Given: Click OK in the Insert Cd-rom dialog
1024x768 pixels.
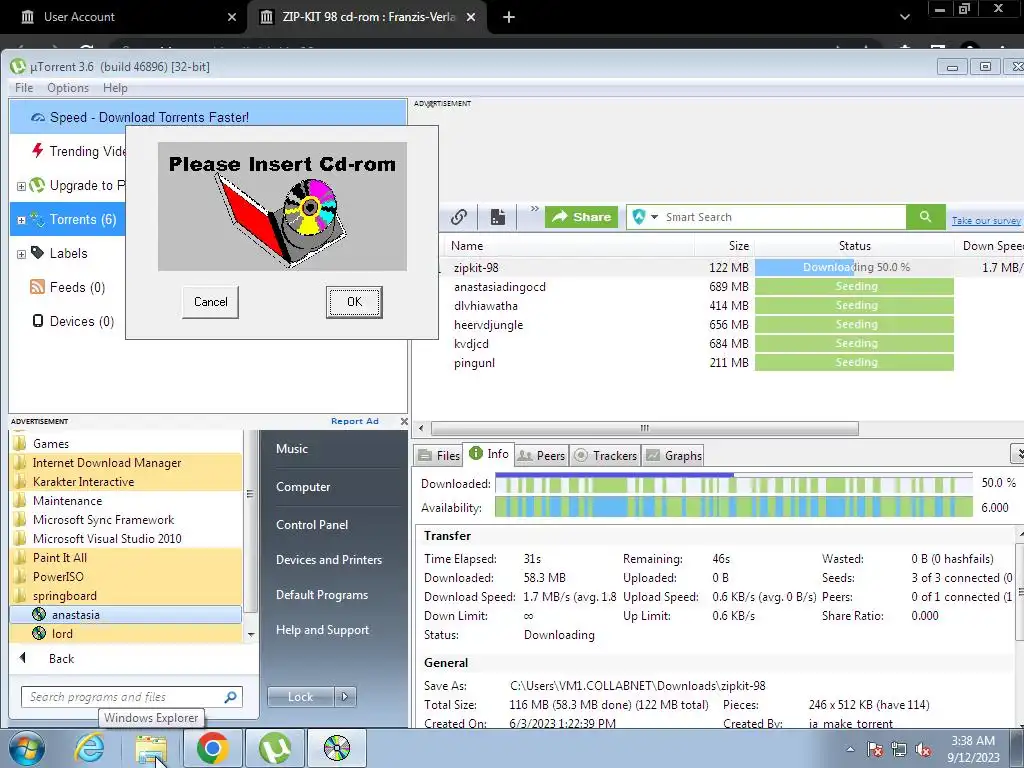Looking at the screenshot, I should (354, 302).
